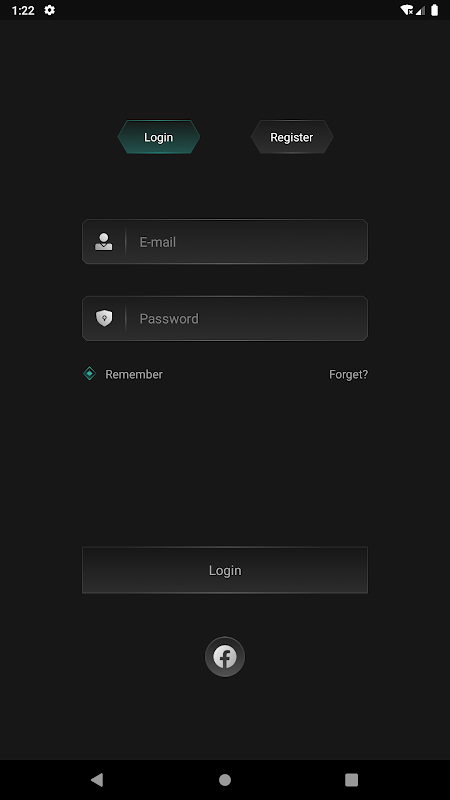Click the user avatar icon beside E-mail
The height and width of the screenshot is (800, 450).
click(x=104, y=241)
